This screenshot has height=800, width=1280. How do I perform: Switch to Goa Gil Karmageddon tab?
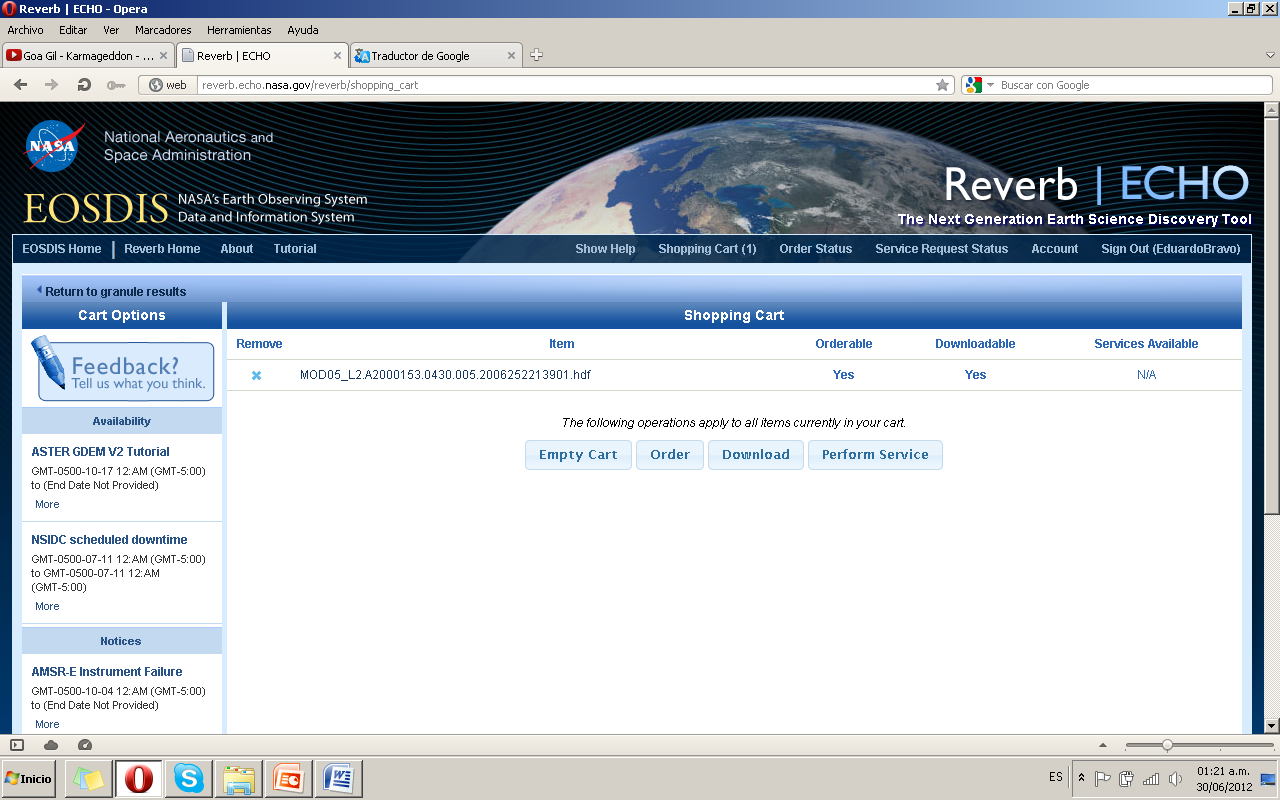(88, 56)
